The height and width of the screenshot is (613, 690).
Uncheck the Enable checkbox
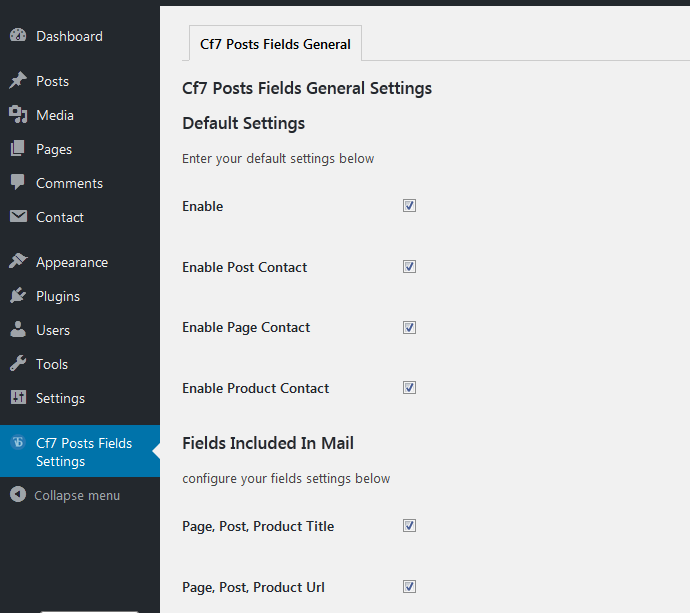tap(409, 206)
